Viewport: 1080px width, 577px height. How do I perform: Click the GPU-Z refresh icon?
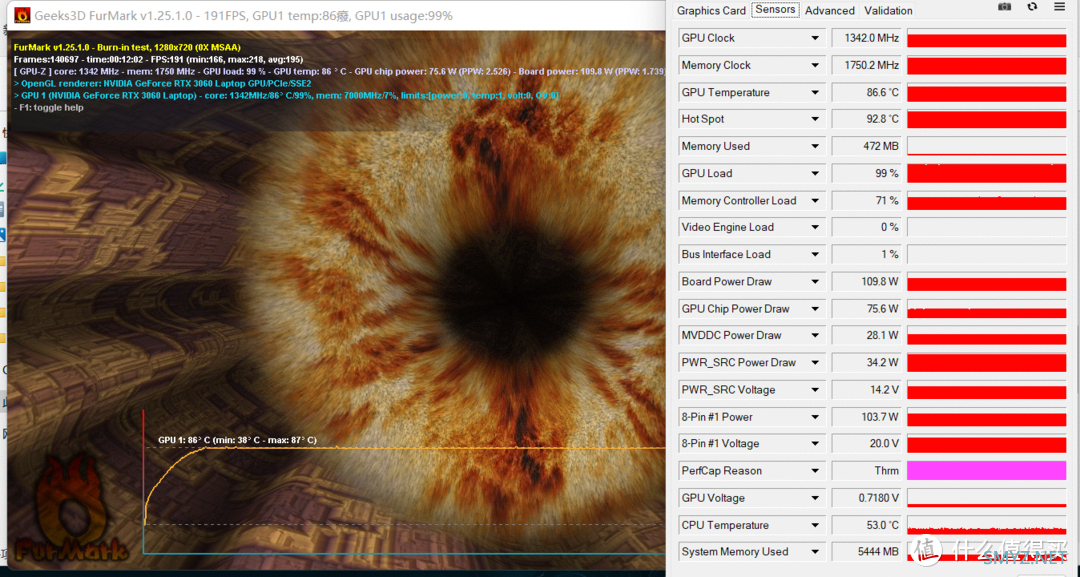pyautogui.click(x=1032, y=7)
